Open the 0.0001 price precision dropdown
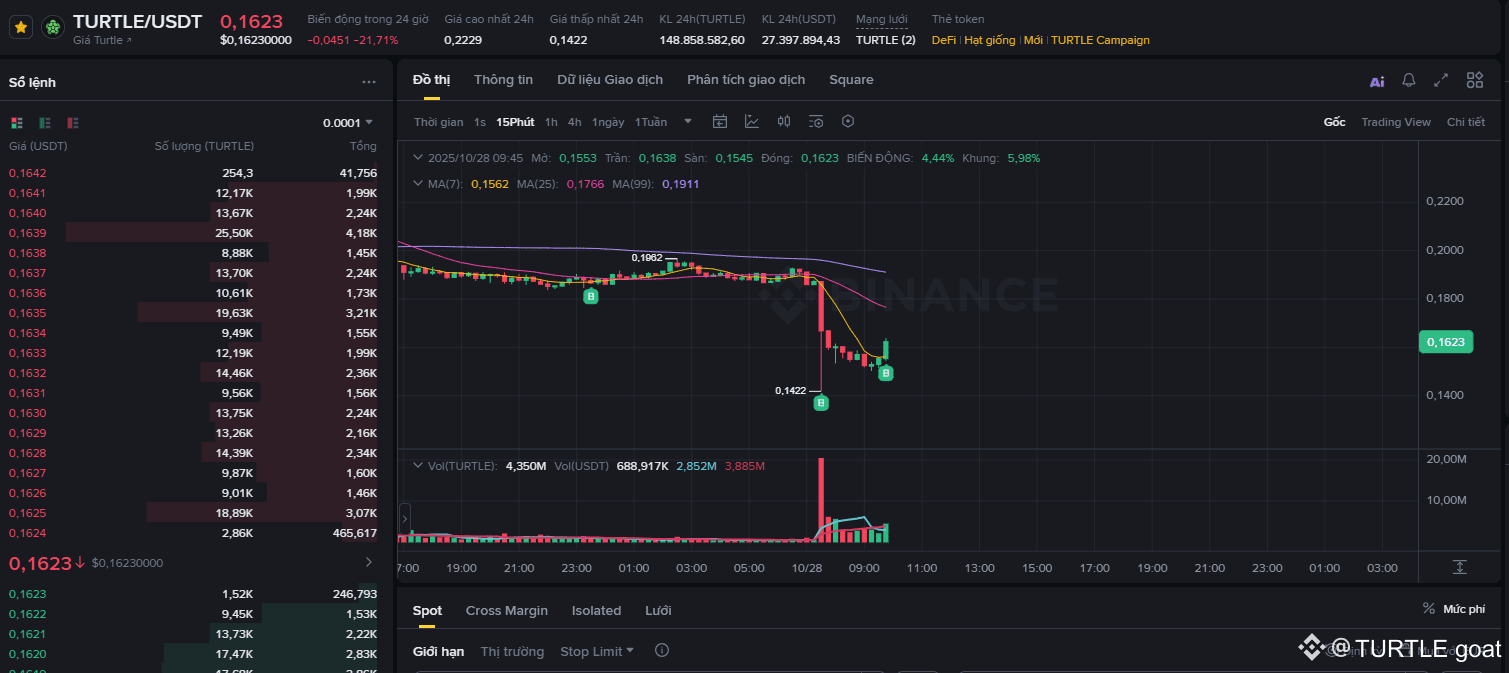The height and width of the screenshot is (673, 1509). (x=348, y=122)
